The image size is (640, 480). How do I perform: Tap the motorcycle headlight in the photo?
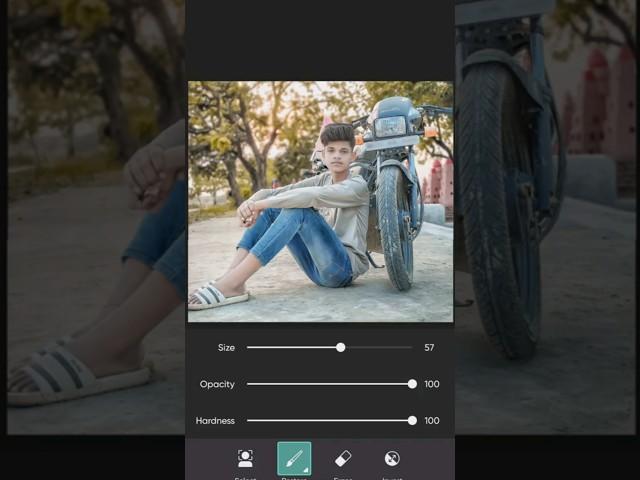point(389,126)
